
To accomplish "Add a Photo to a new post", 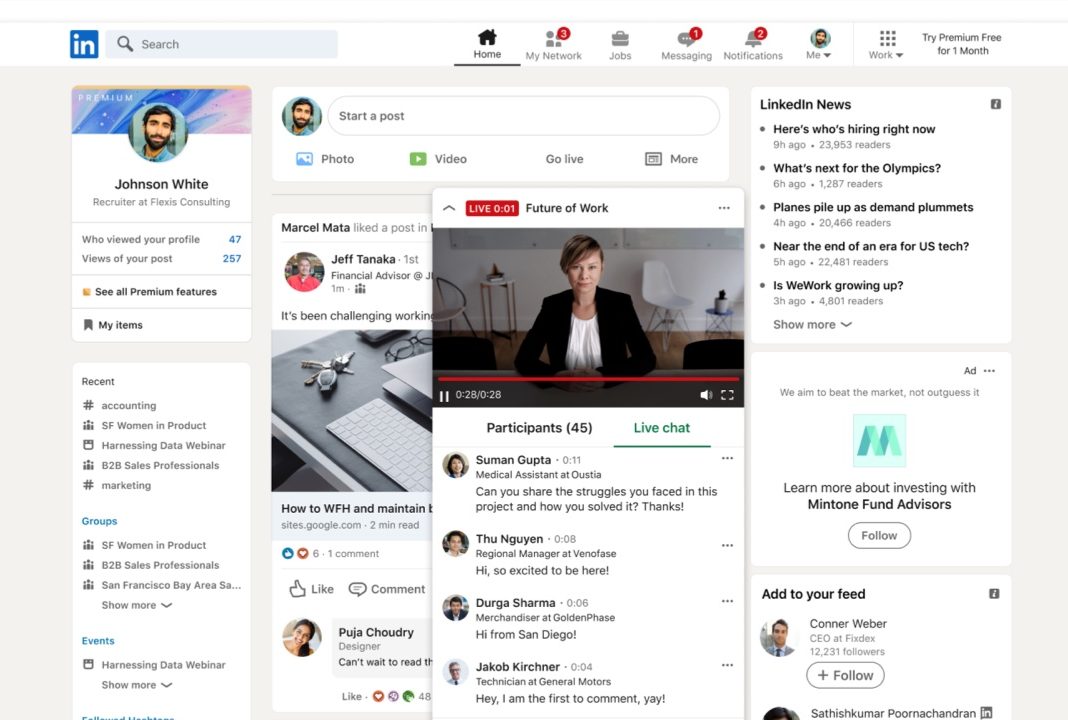I will [x=325, y=159].
